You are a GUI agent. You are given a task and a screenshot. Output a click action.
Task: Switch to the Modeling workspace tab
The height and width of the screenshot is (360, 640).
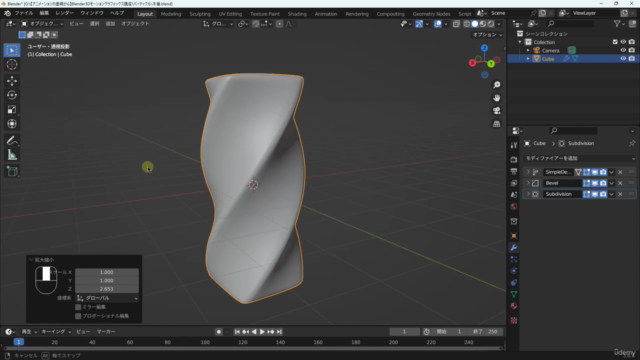(171, 14)
